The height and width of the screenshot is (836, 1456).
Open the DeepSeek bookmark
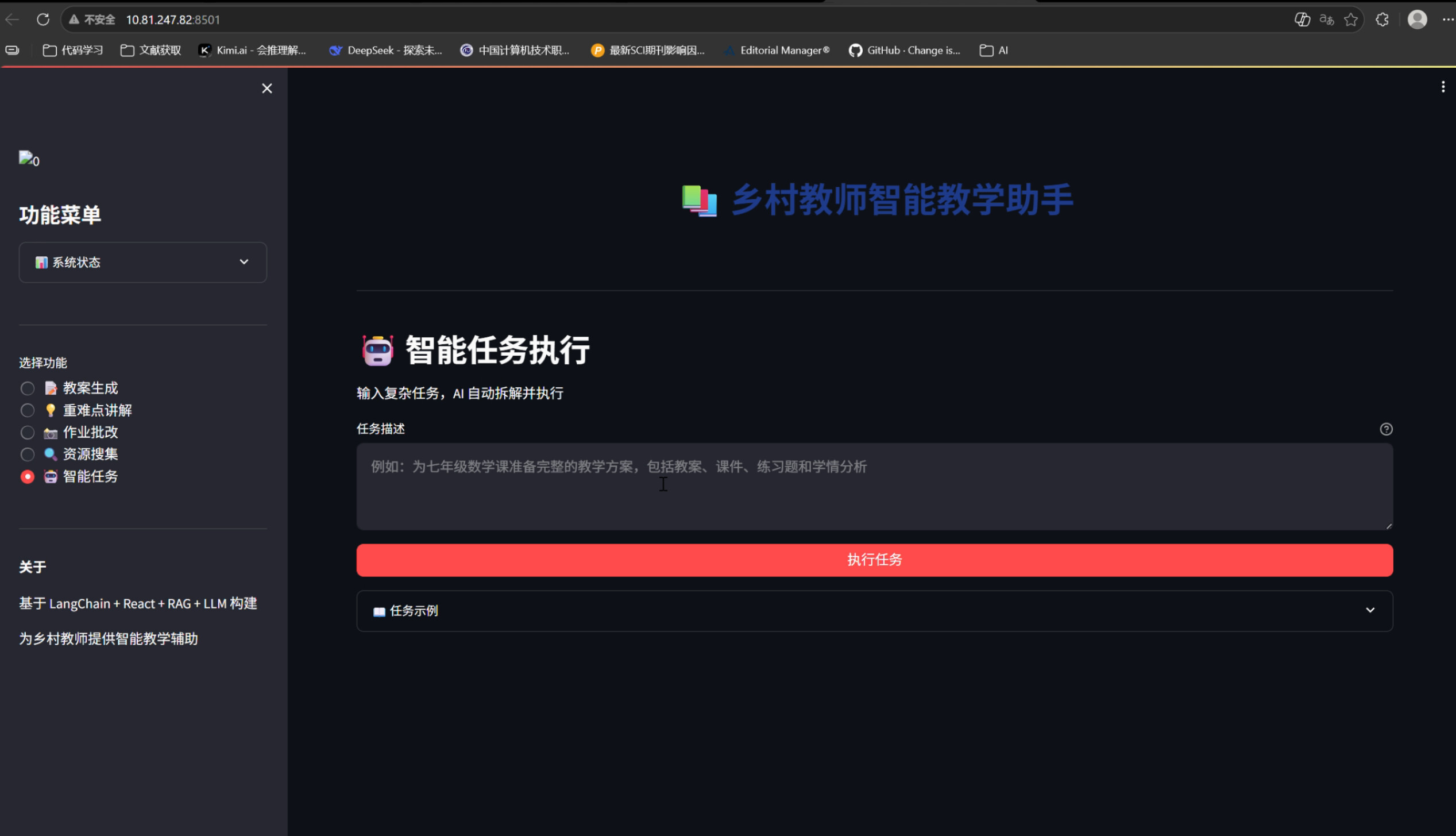(x=385, y=51)
